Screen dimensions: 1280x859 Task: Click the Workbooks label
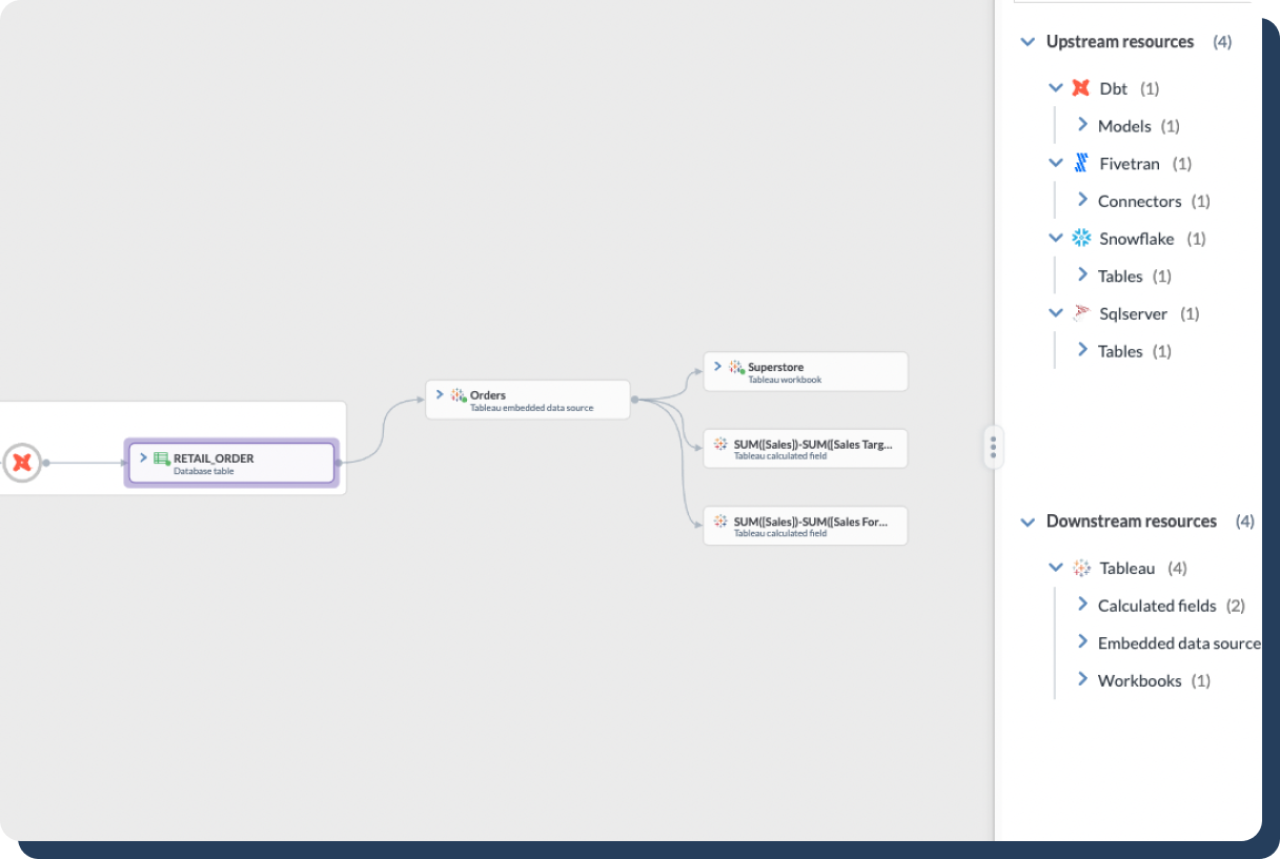pos(1139,681)
